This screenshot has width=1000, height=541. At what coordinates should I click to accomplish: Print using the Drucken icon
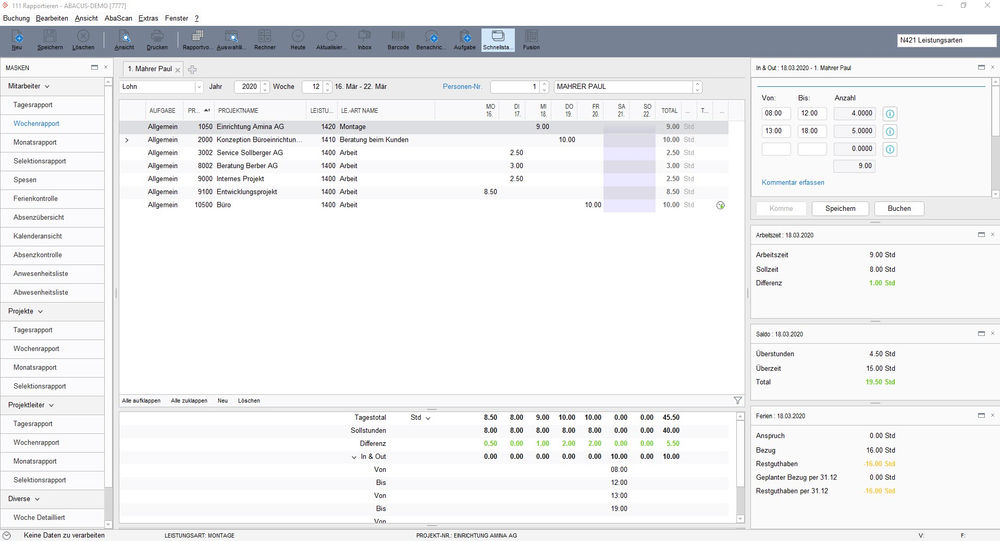click(157, 40)
